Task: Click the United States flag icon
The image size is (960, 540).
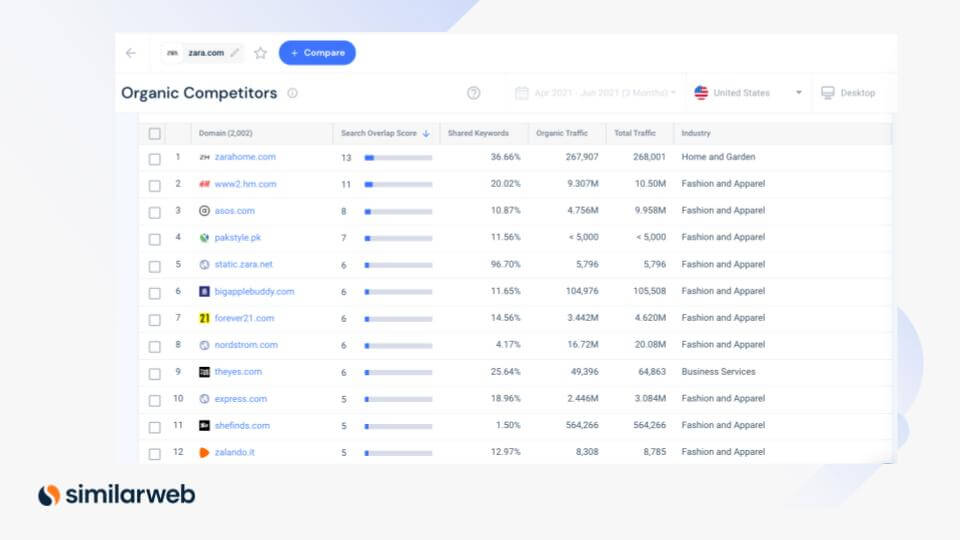Action: click(x=701, y=93)
